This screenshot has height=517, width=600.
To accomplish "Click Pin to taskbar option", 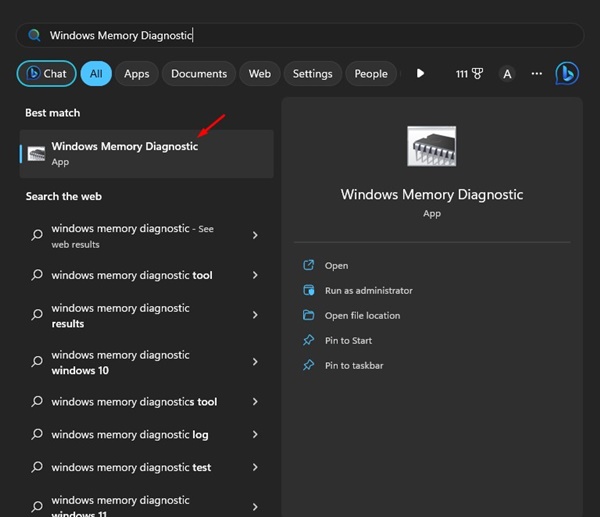I will tap(353, 366).
